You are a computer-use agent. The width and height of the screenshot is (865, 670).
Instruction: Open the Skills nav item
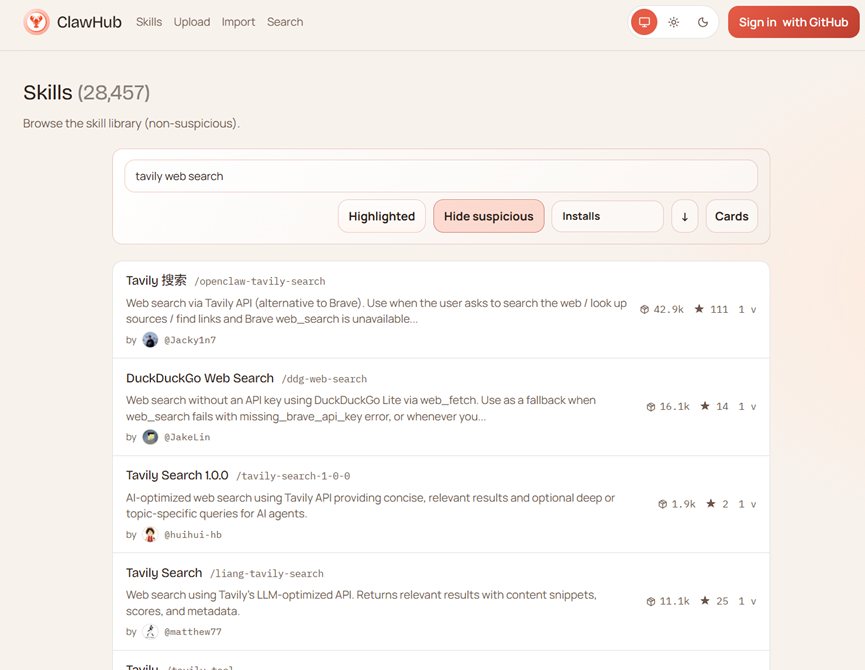pyautogui.click(x=149, y=22)
